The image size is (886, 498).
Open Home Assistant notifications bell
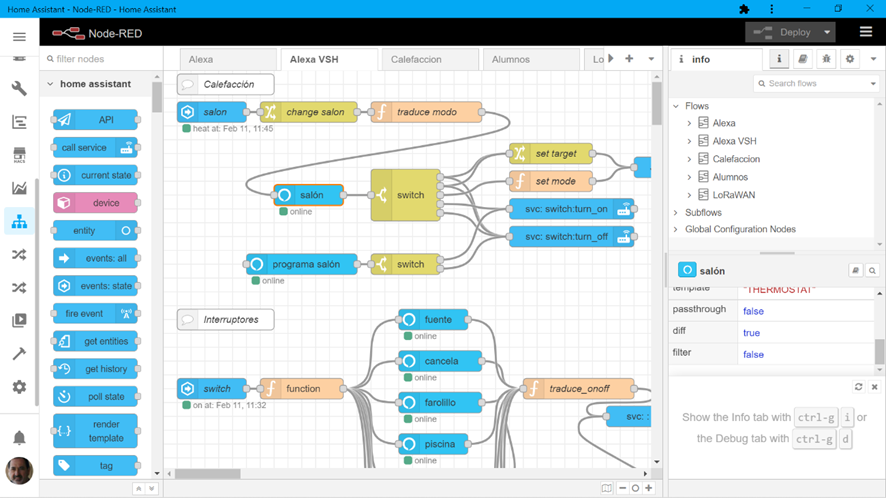click(19, 439)
